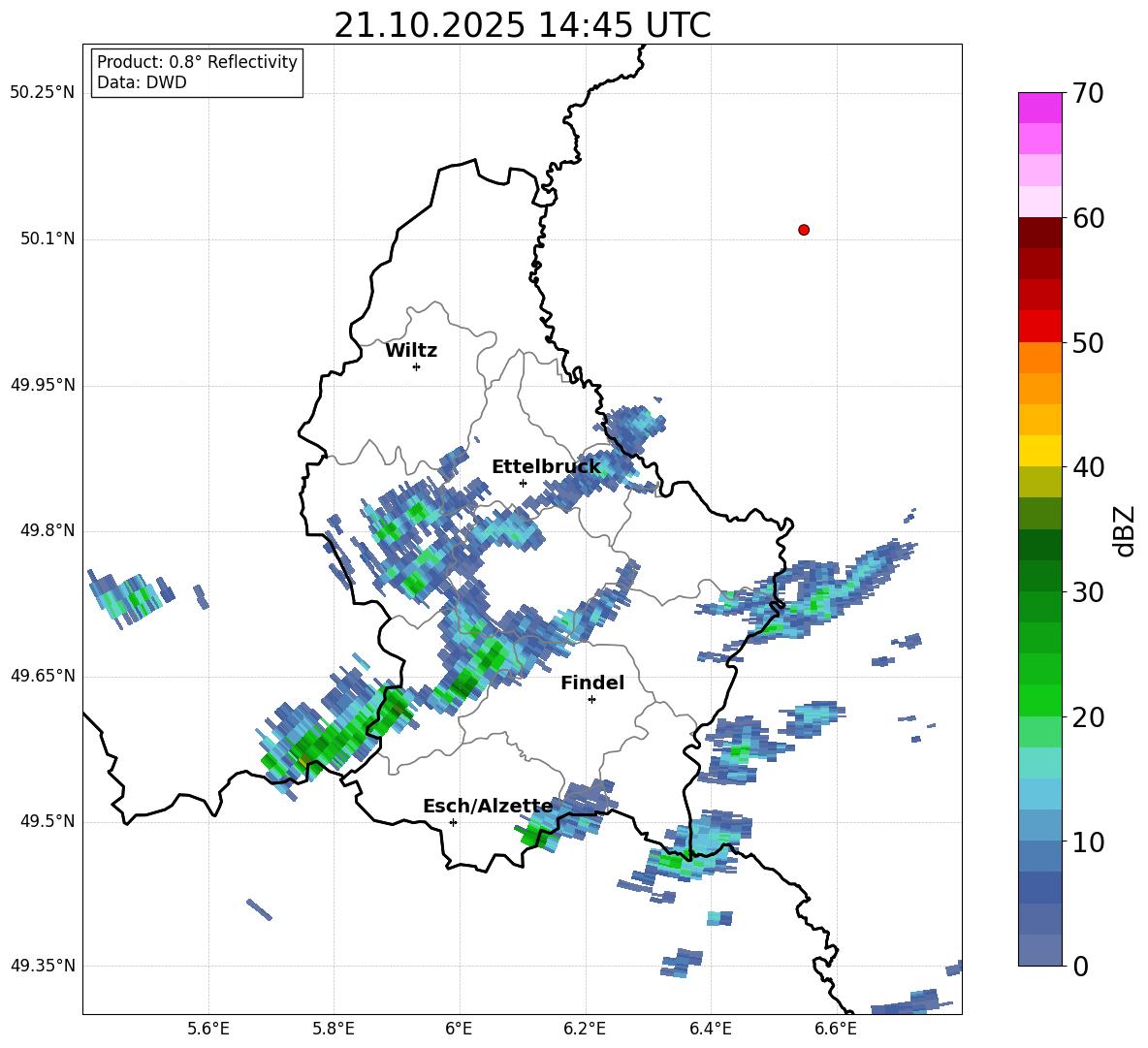Click the cross marker below Wiltz label
Screen dimensions: 1148x1048
click(416, 366)
